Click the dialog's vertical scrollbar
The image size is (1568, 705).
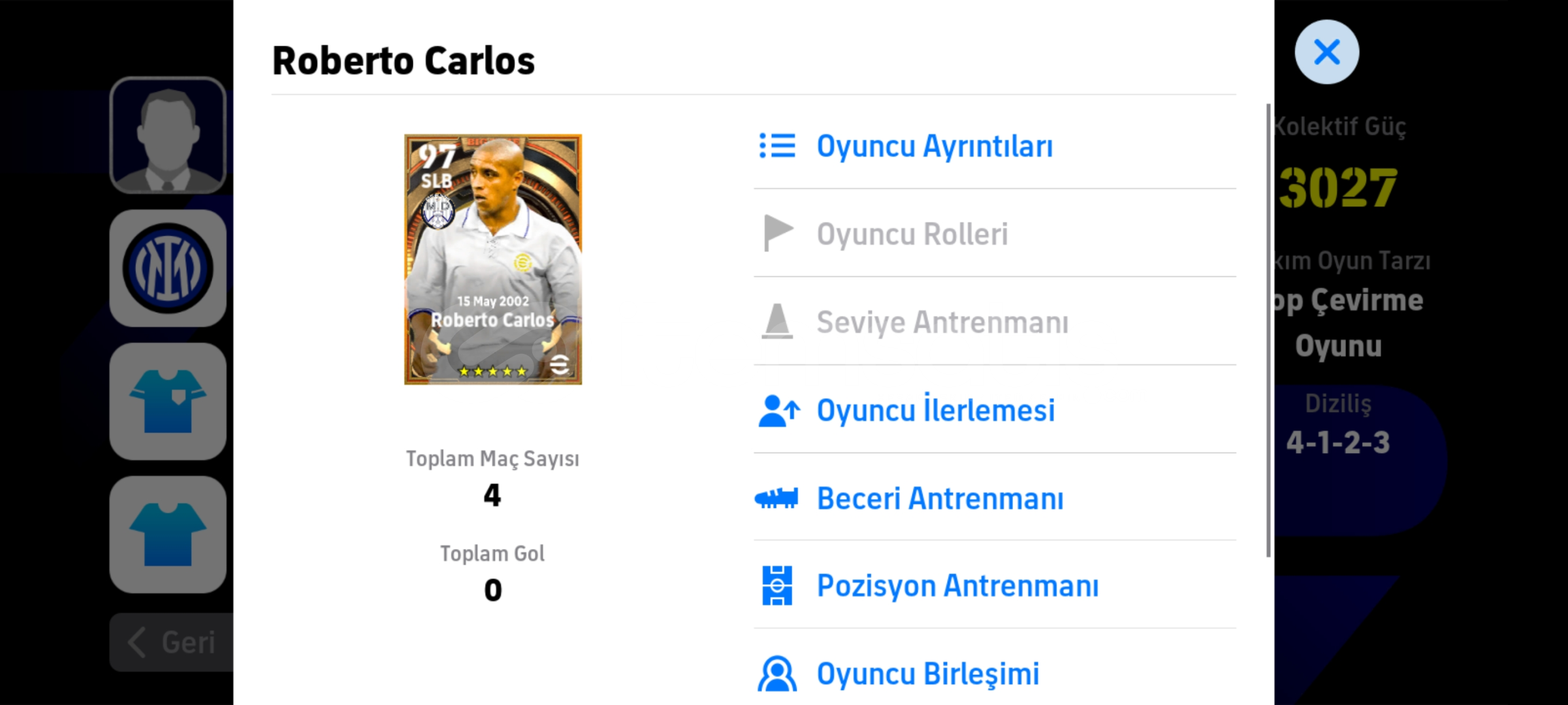click(x=1268, y=330)
